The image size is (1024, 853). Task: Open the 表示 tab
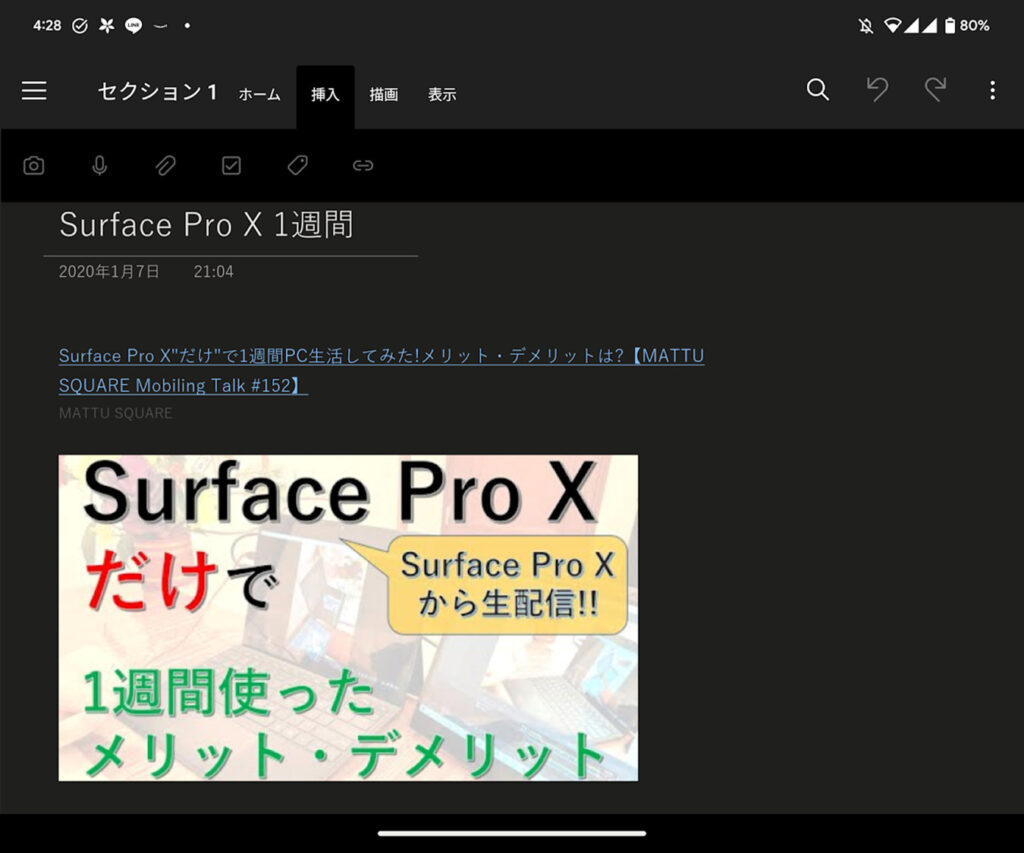[x=442, y=95]
